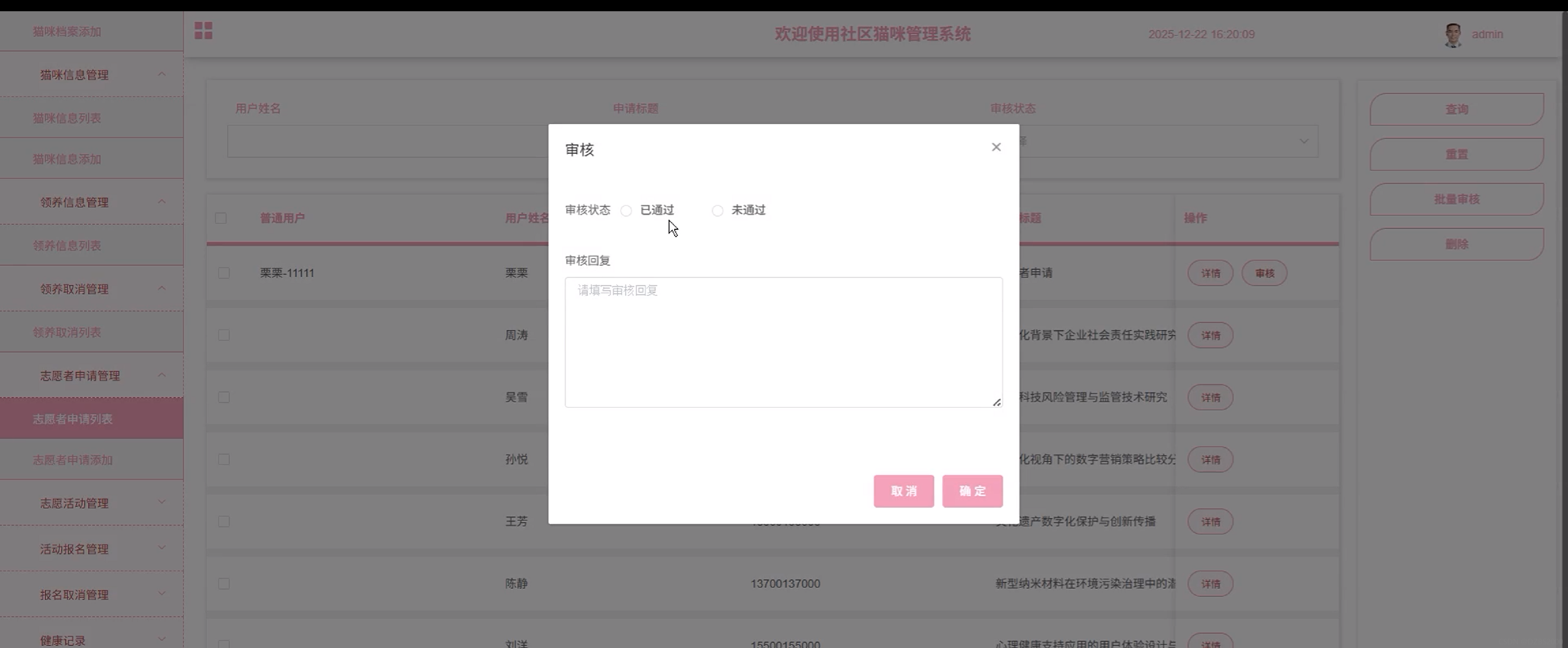
Task: Close the 审核 dialog with the X icon
Action: (x=996, y=147)
